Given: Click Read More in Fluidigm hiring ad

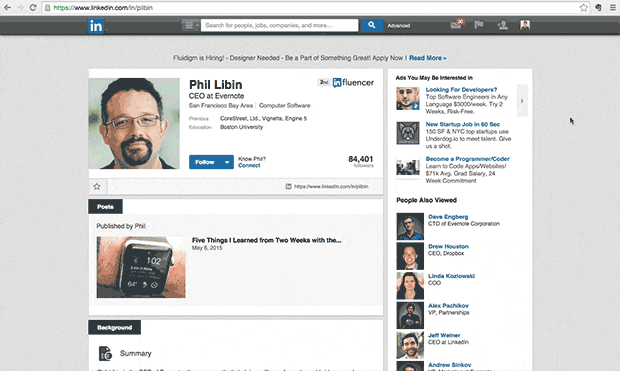Looking at the screenshot, I should click(427, 58).
